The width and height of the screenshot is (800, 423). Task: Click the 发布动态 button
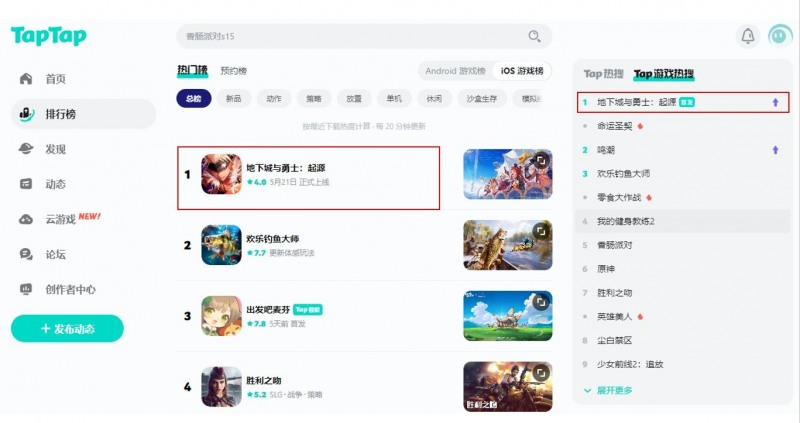67,329
